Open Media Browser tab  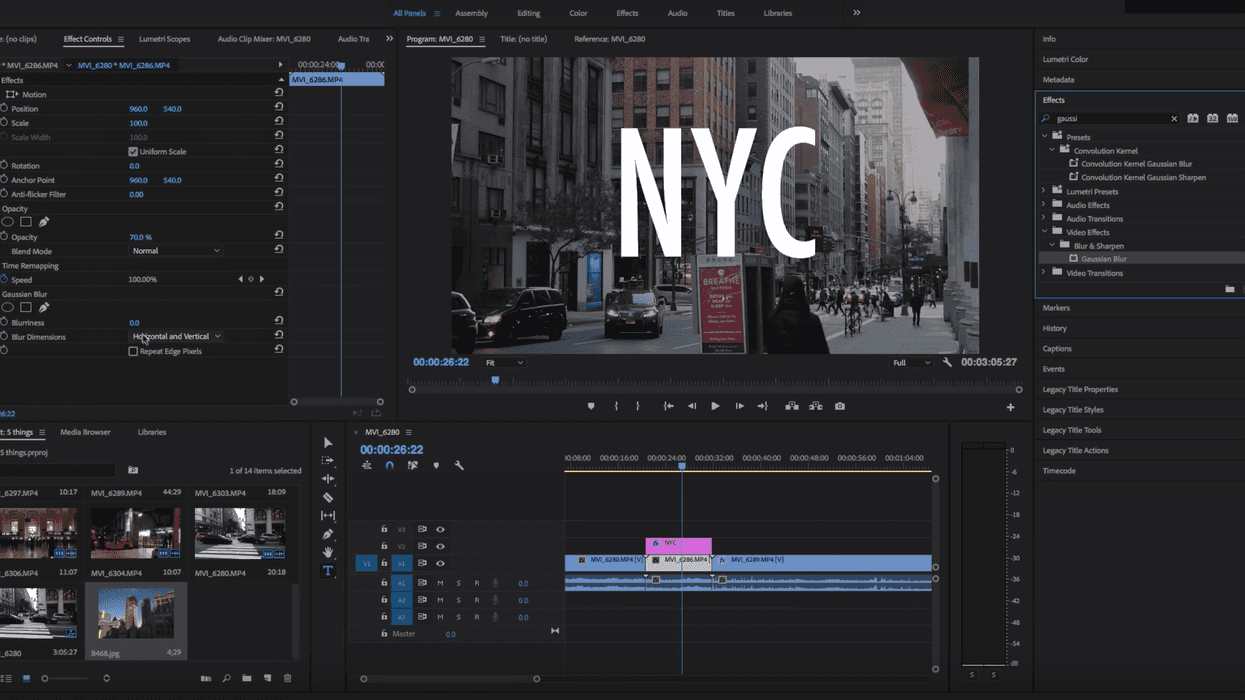(85, 432)
